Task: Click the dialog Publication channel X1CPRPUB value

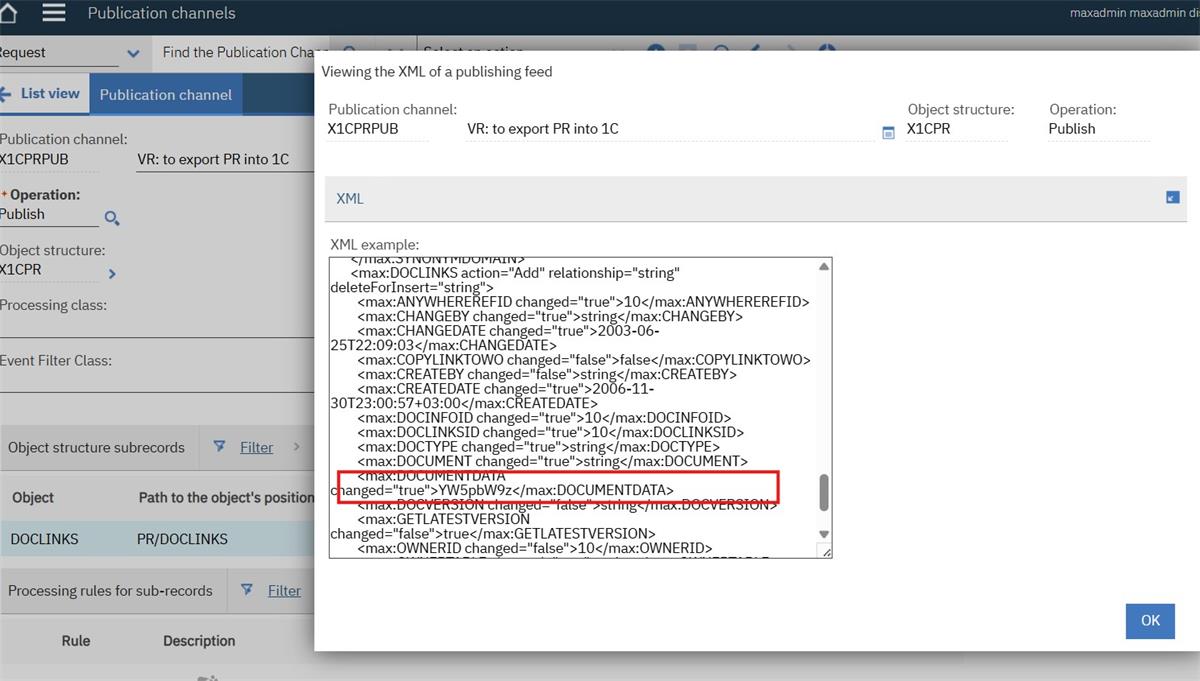Action: pyautogui.click(x=378, y=129)
